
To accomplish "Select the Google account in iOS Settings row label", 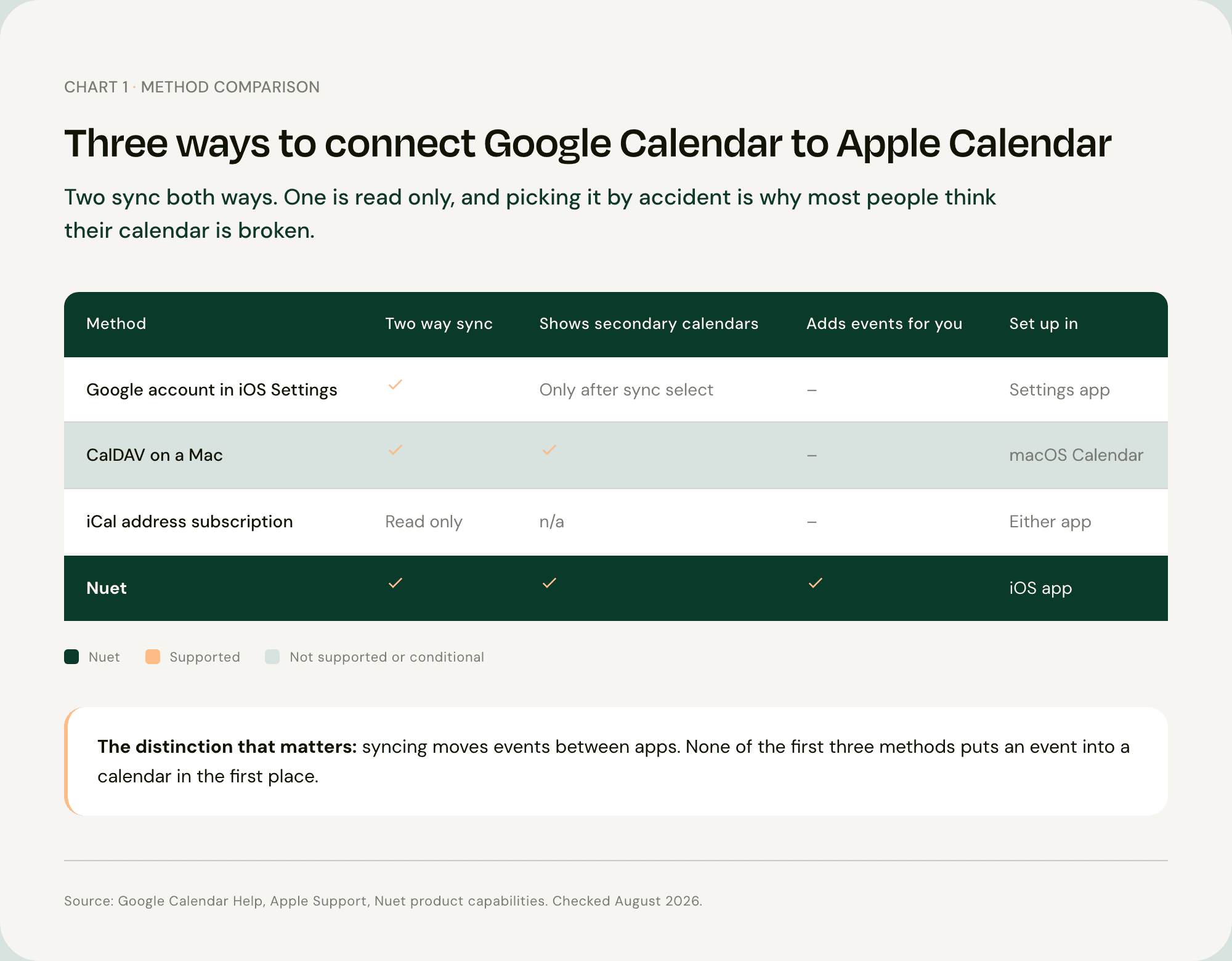I will (x=212, y=390).
